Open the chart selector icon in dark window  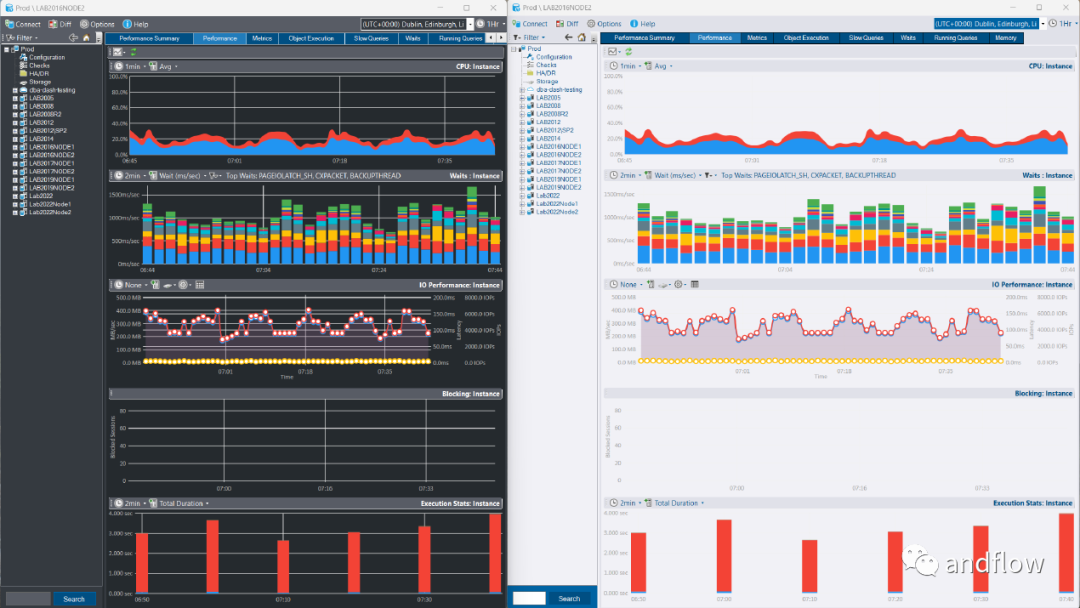[x=118, y=52]
